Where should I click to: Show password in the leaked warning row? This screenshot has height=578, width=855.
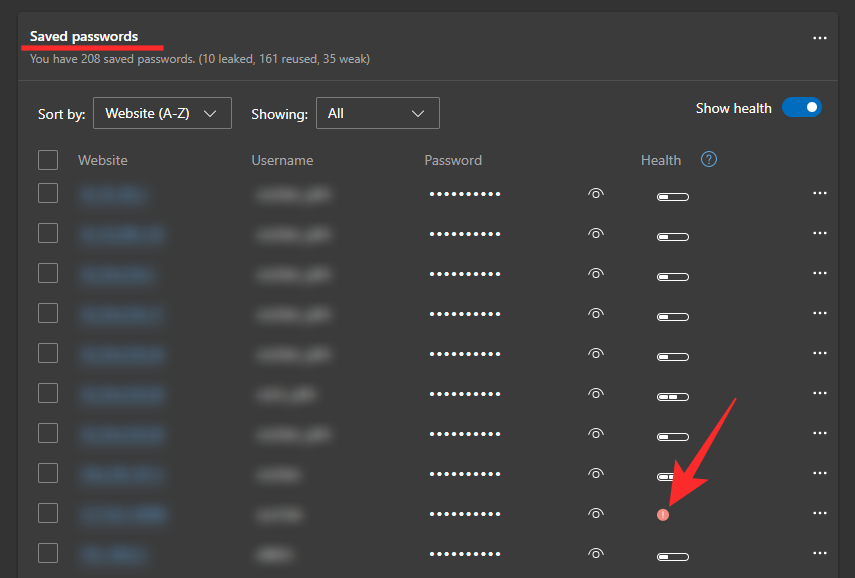[x=596, y=514]
